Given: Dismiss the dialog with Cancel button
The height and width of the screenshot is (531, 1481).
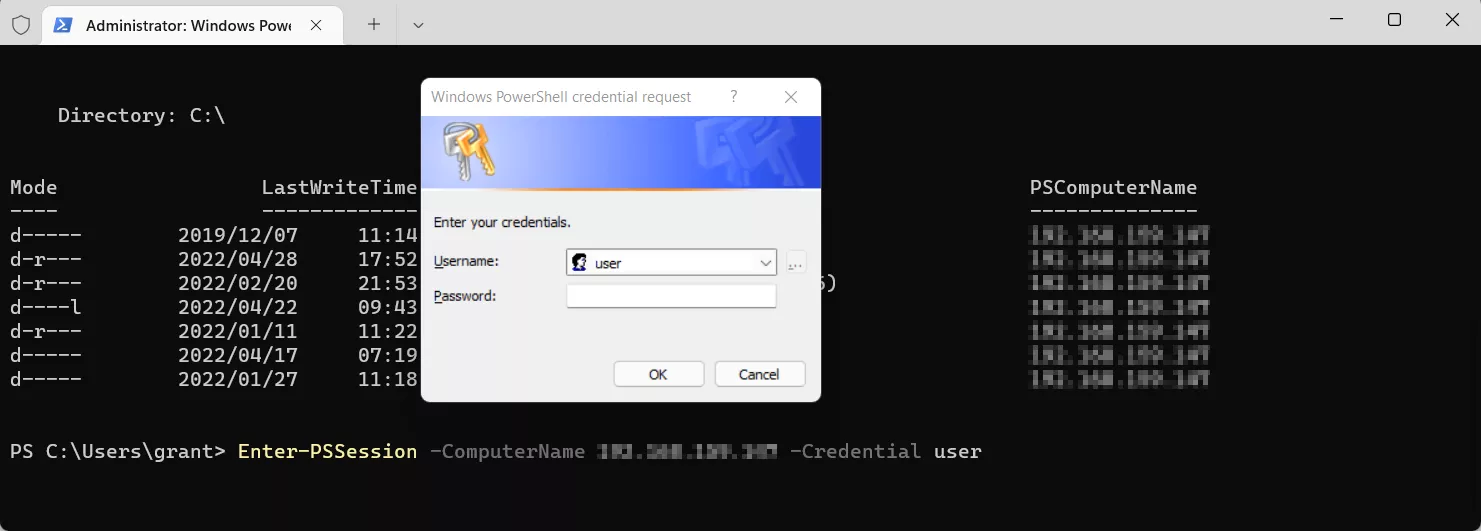Looking at the screenshot, I should [759, 374].
